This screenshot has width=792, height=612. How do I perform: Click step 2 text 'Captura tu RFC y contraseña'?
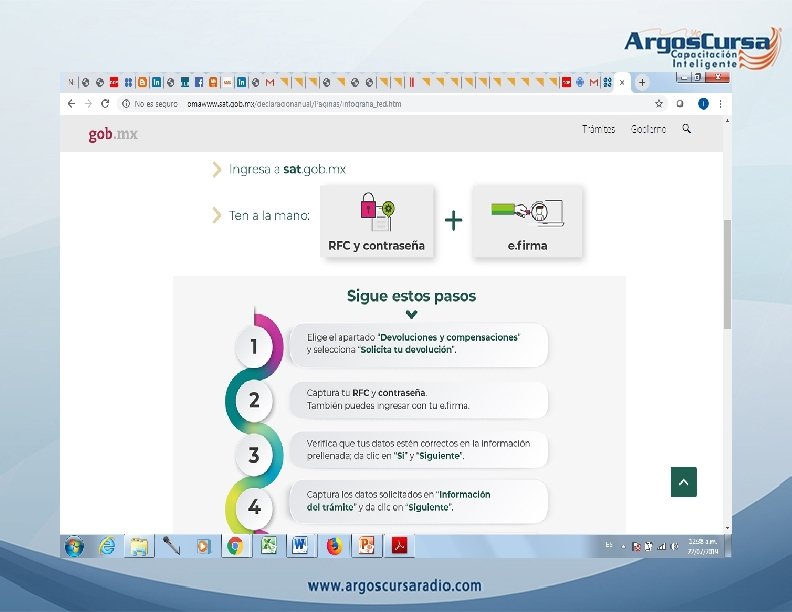click(367, 393)
